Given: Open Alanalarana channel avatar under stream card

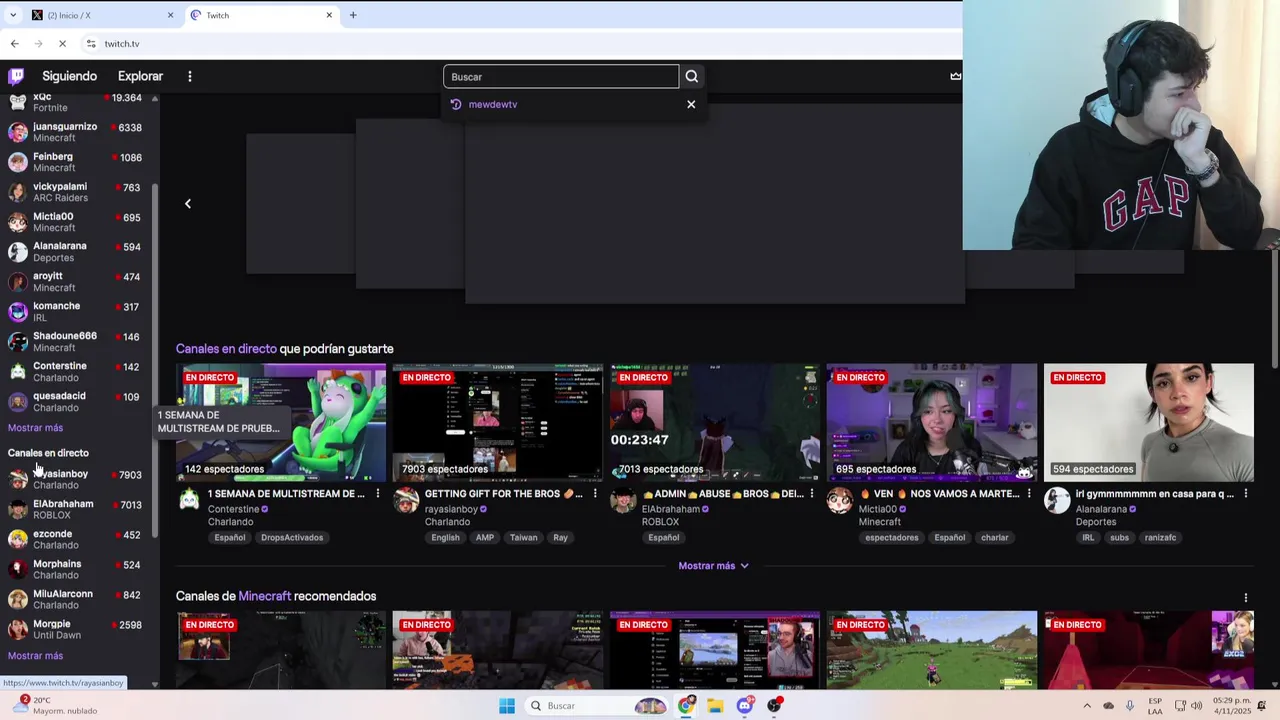Looking at the screenshot, I should coord(1057,501).
